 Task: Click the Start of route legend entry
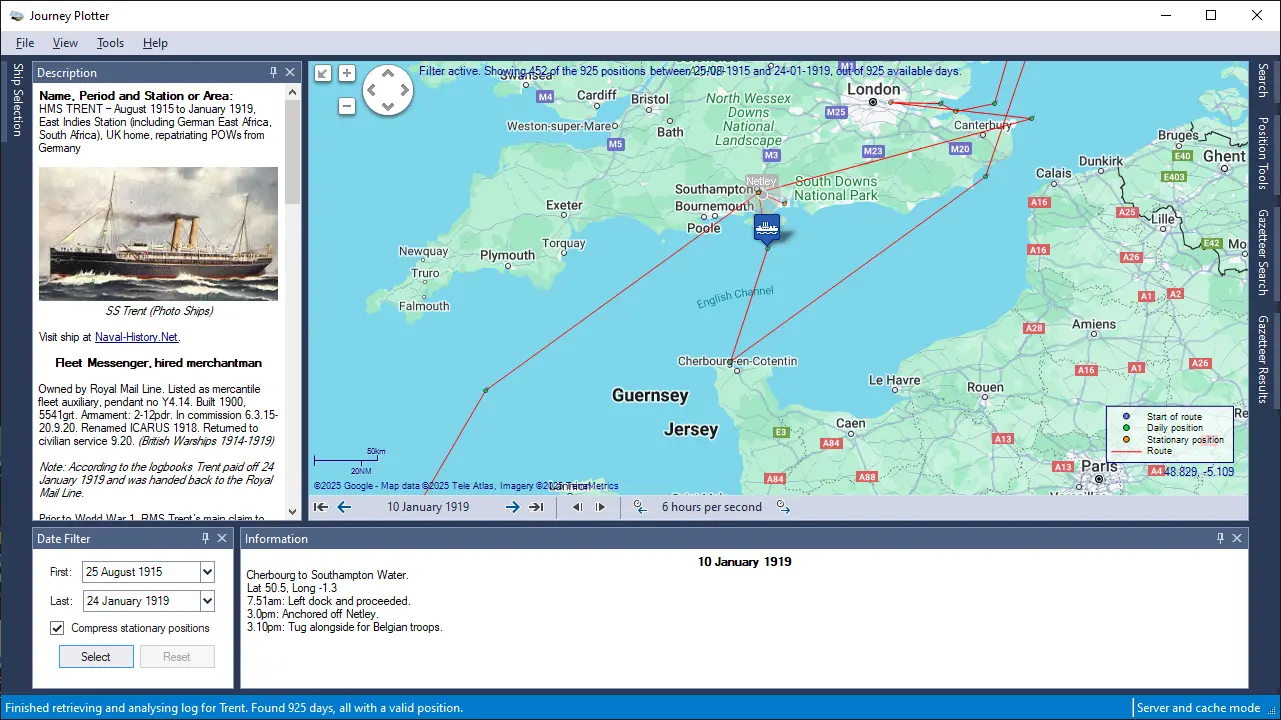pyautogui.click(x=1174, y=417)
